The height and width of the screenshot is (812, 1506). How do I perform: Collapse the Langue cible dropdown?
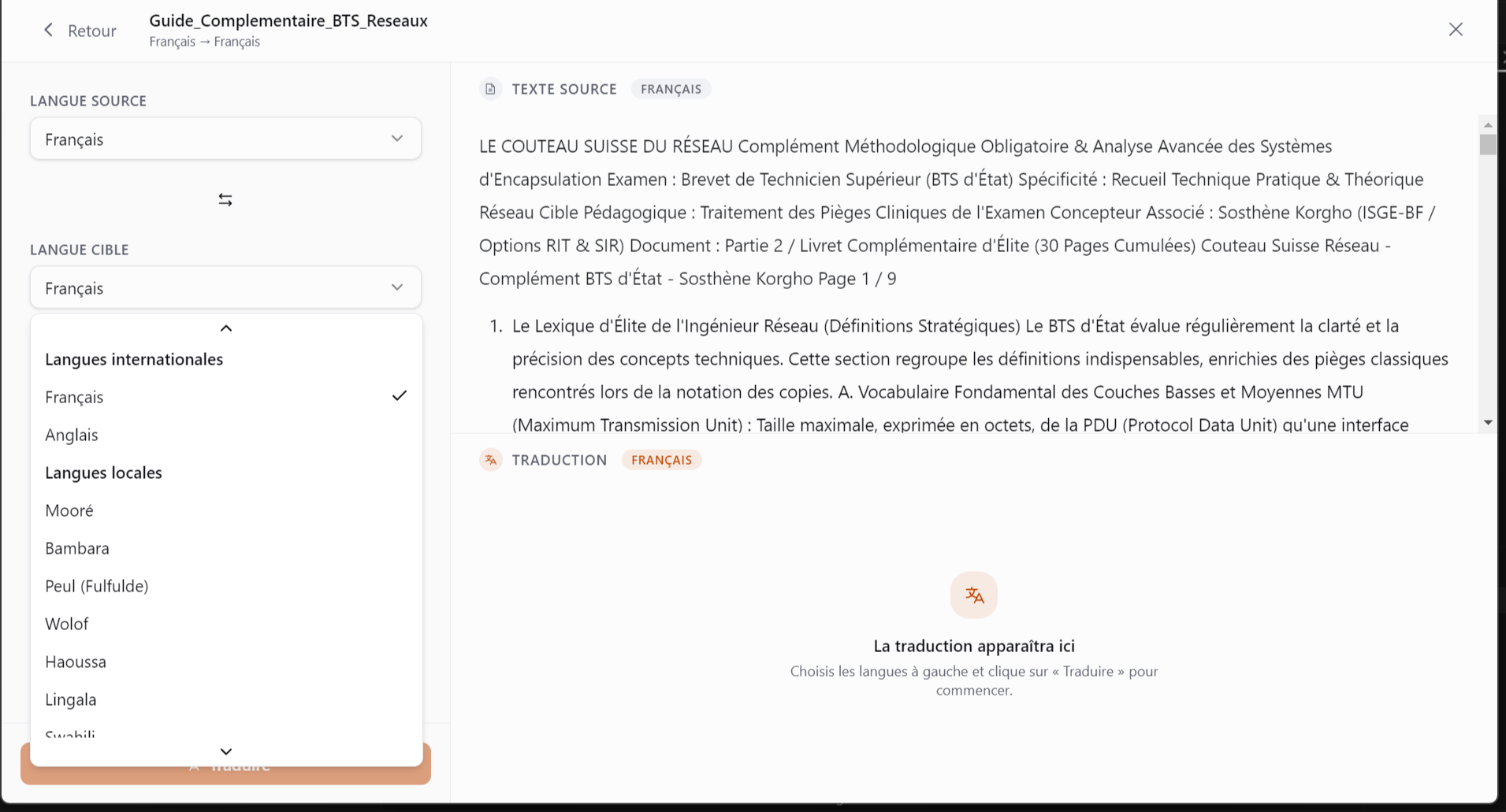[225, 288]
